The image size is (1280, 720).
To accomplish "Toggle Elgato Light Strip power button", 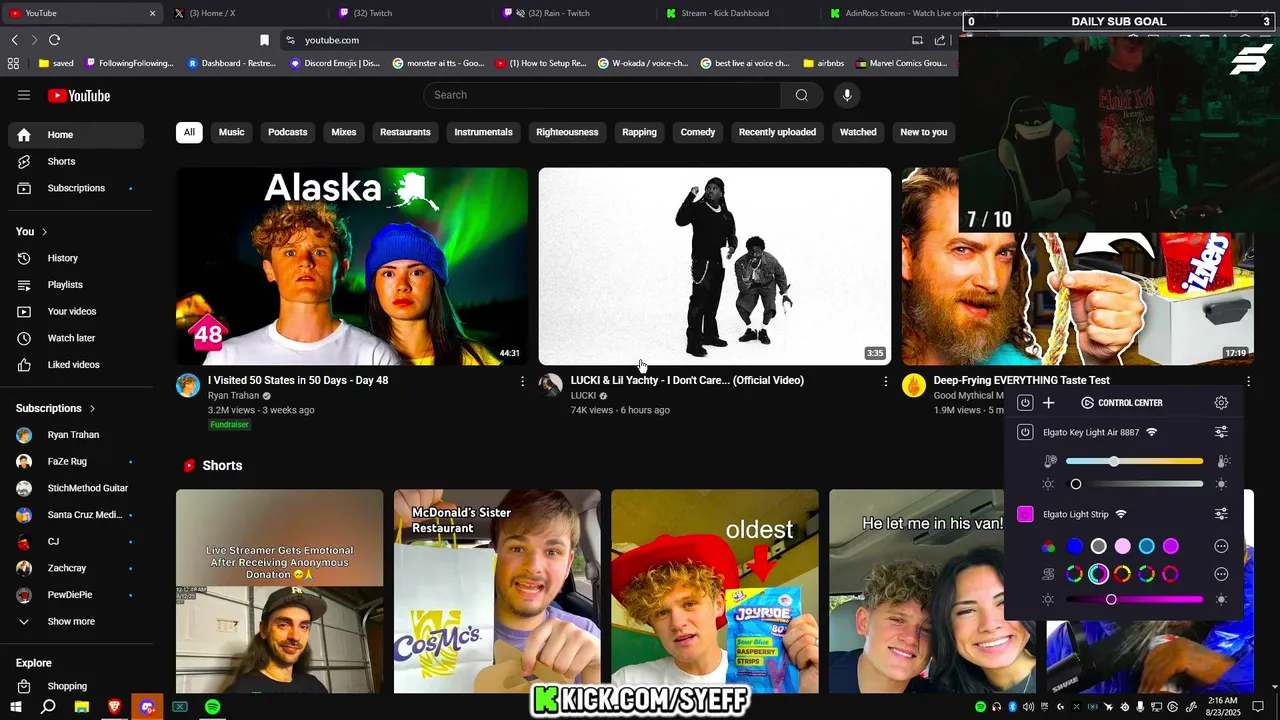I will point(1025,514).
